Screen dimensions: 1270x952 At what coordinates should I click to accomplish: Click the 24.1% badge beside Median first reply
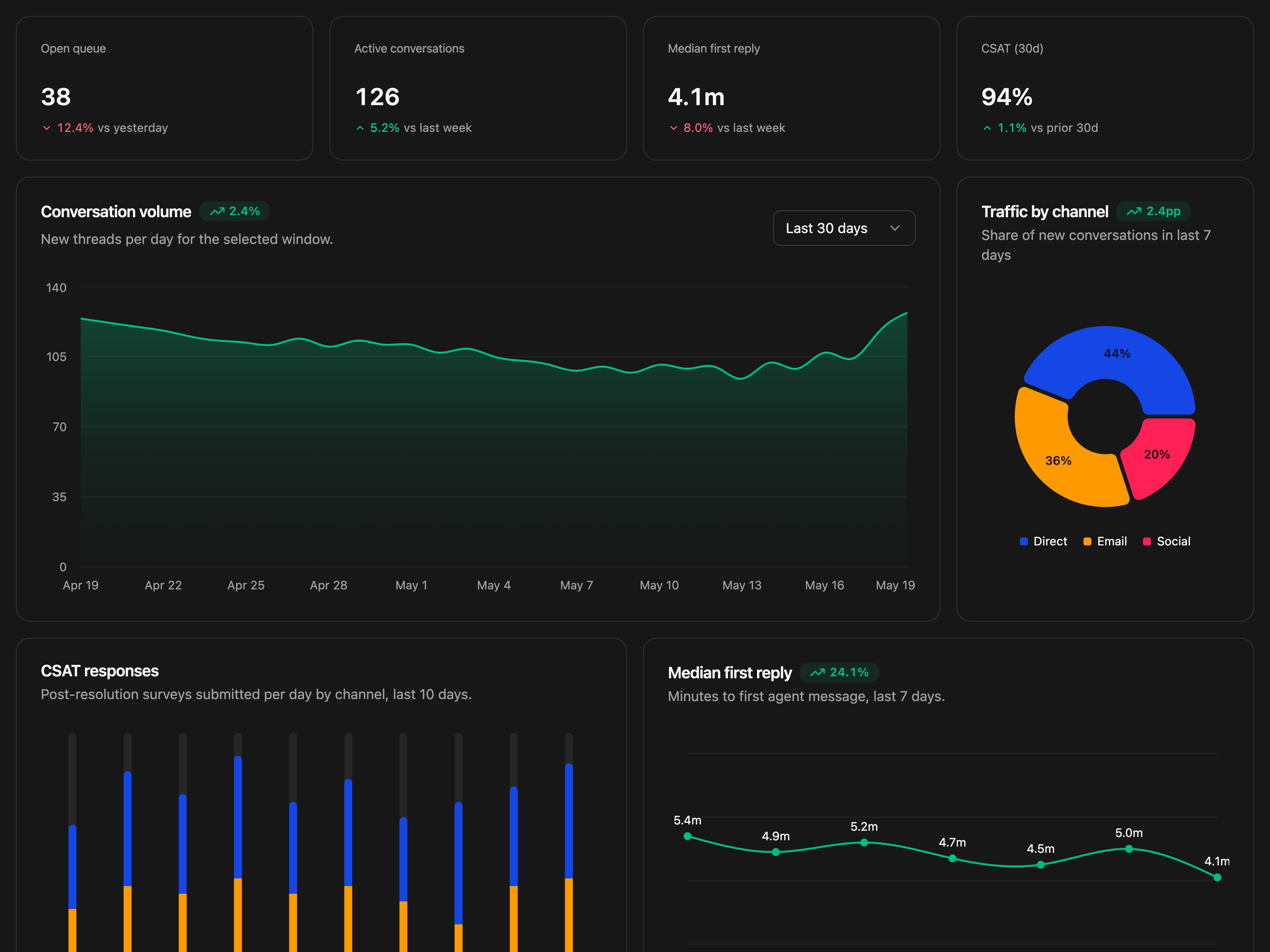click(839, 673)
